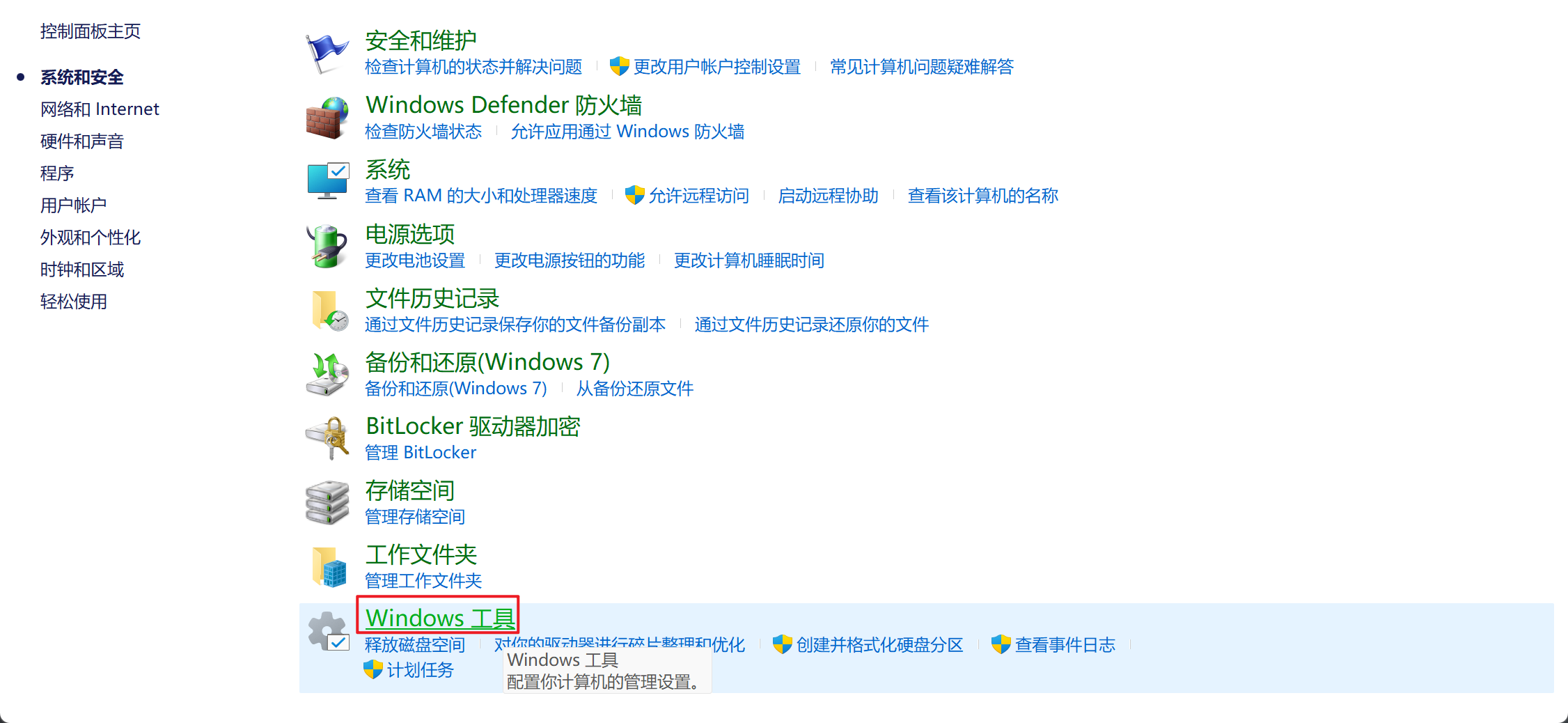1568x723 pixels.
Task: Click the Storage Spaces drive stack icon
Action: point(327,502)
